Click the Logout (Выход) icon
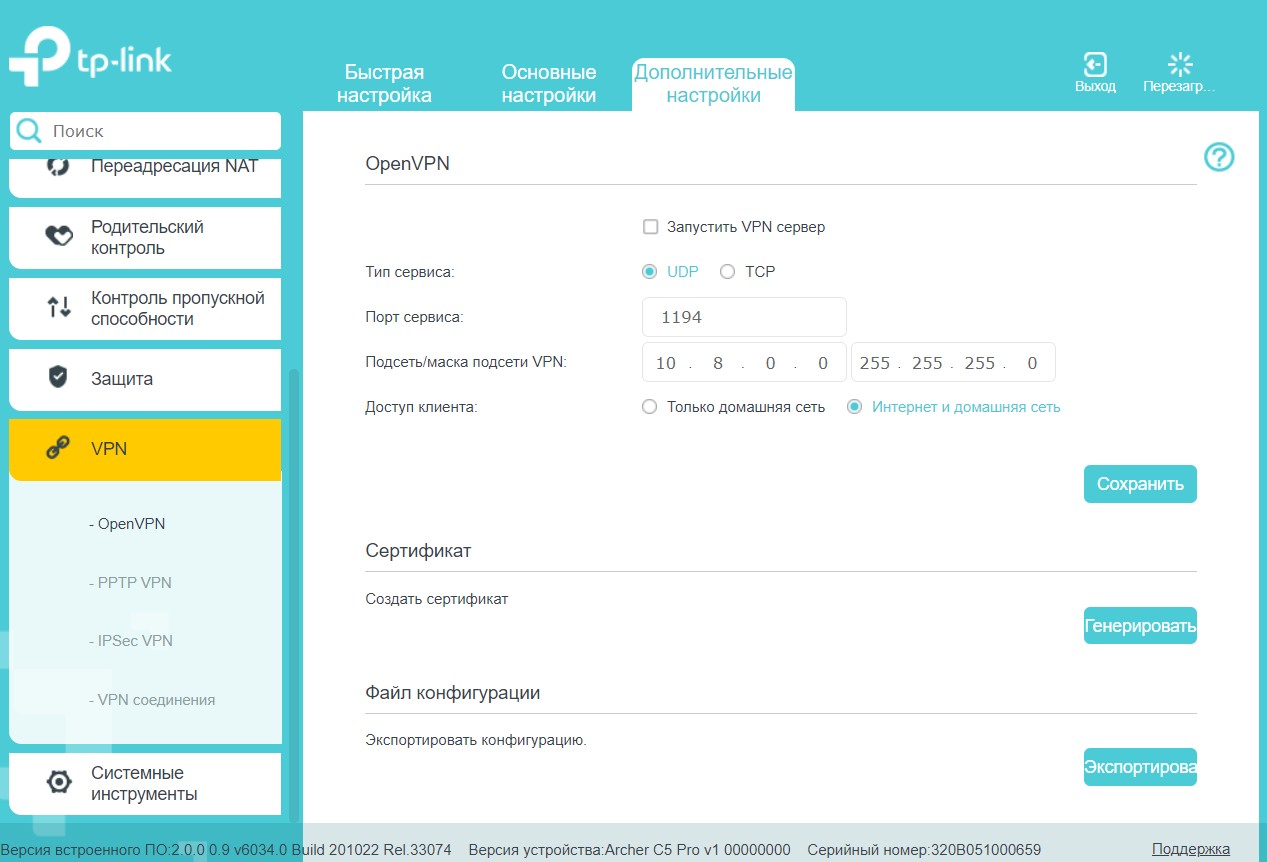This screenshot has height=862, width=1267. click(1095, 66)
